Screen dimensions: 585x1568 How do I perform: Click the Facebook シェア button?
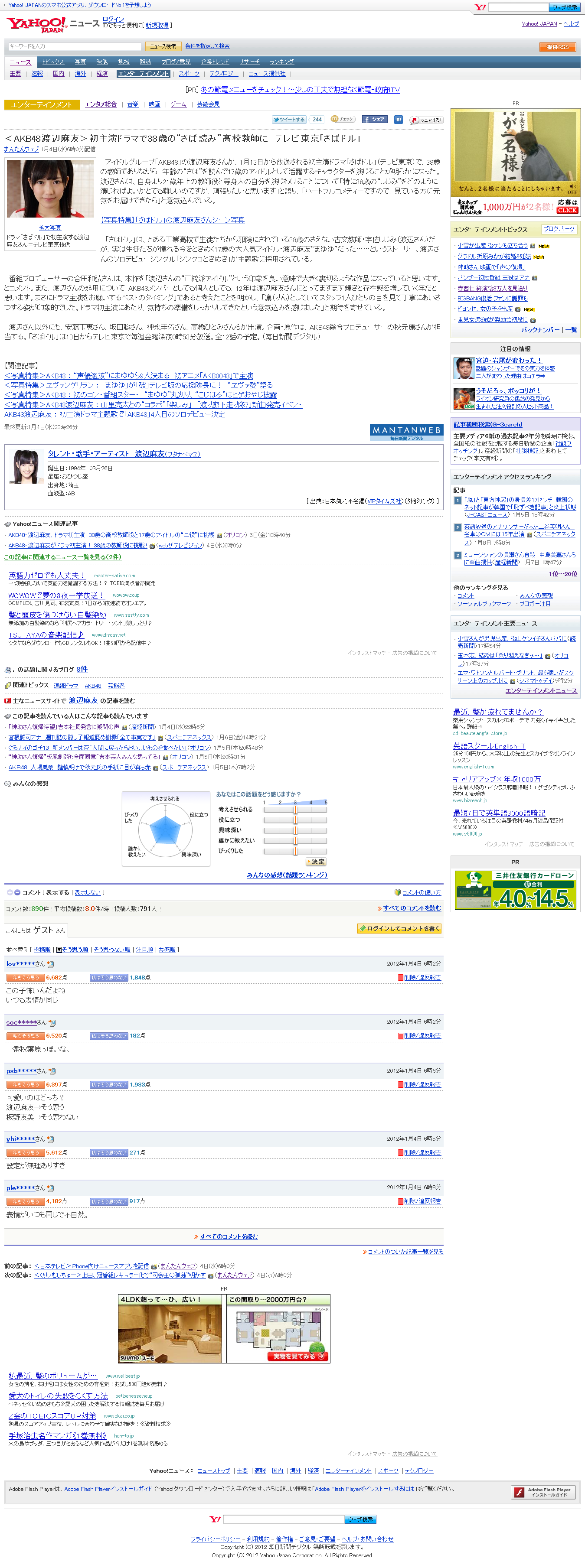(x=374, y=119)
